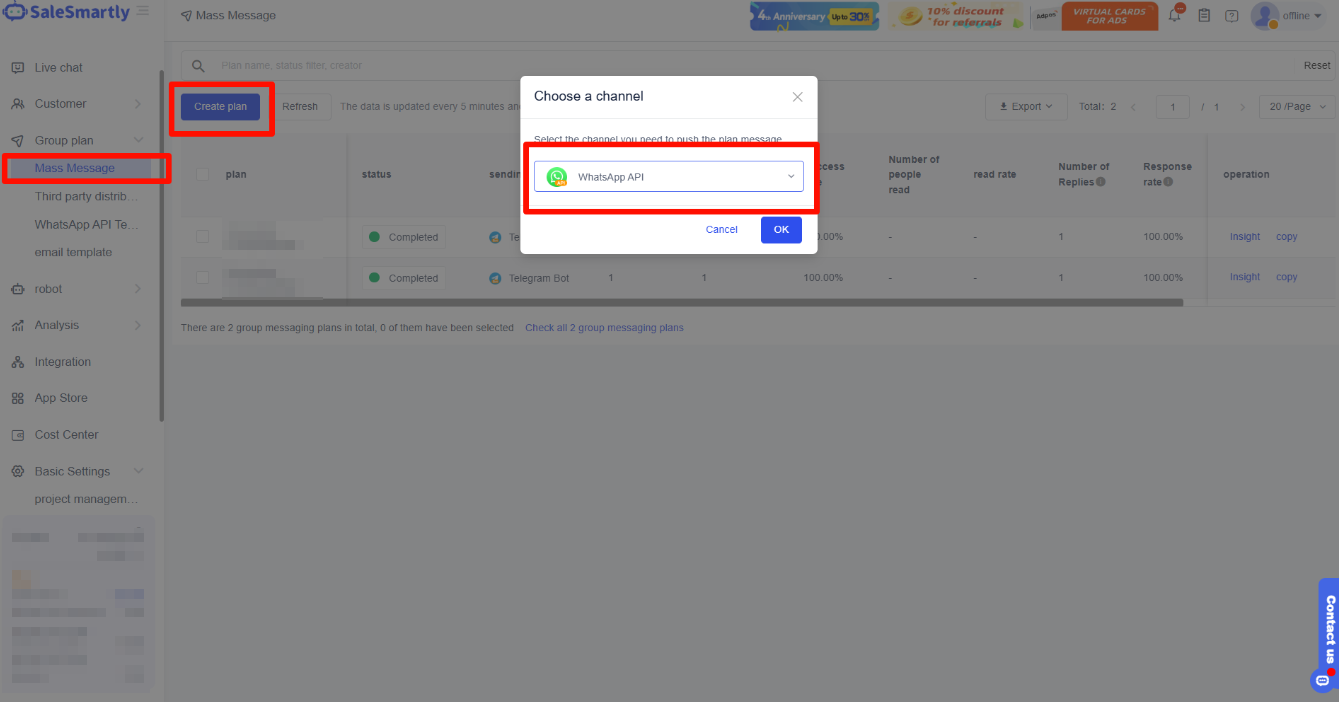1339x702 pixels.
Task: Click the SaleSmartly logo
Action: point(66,13)
